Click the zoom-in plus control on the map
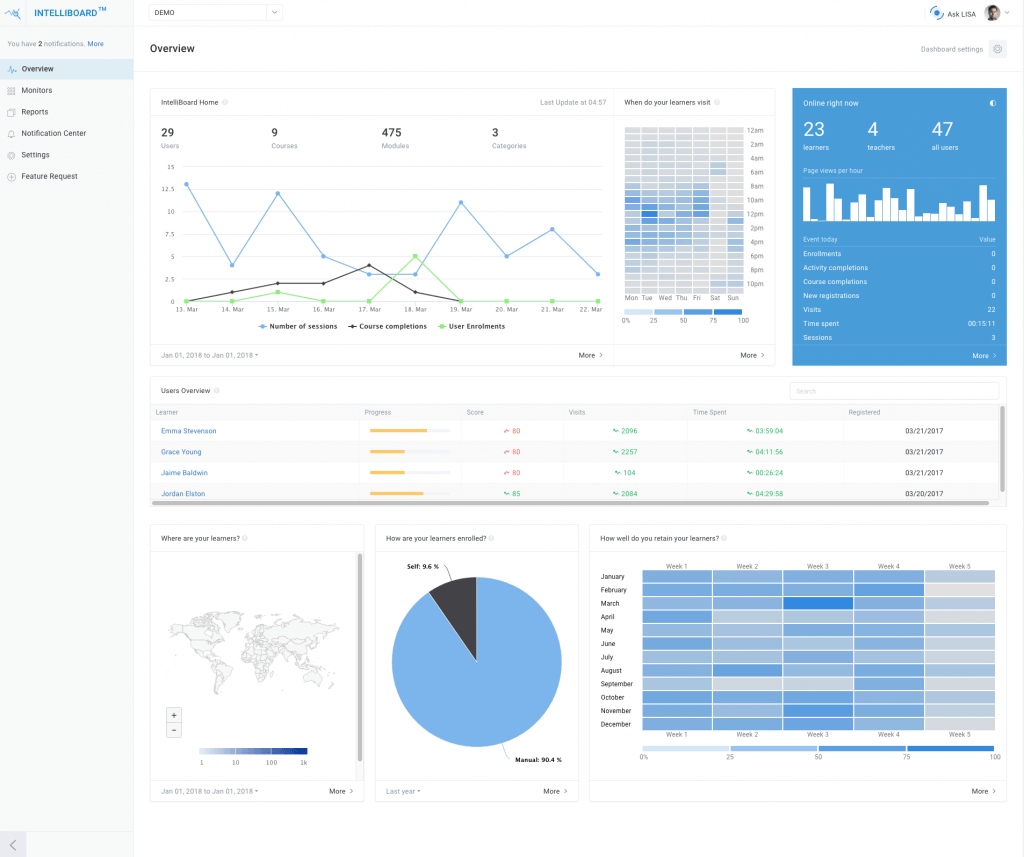 tap(173, 715)
